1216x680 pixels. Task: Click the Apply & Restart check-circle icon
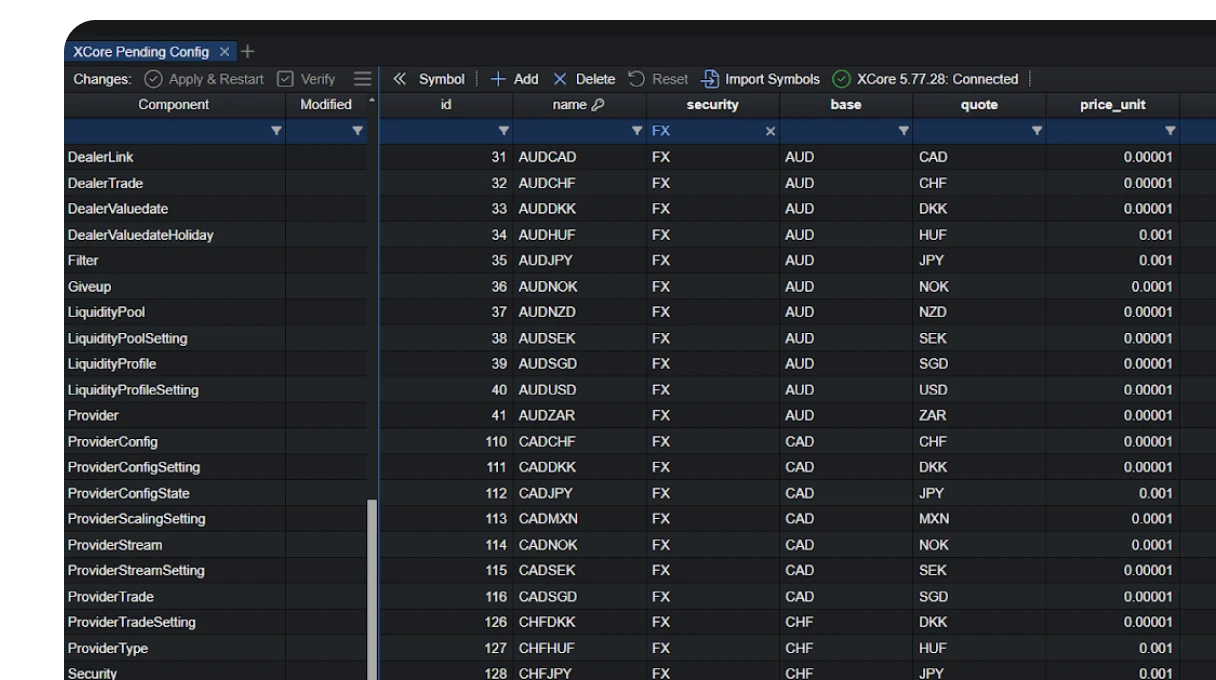(x=153, y=79)
